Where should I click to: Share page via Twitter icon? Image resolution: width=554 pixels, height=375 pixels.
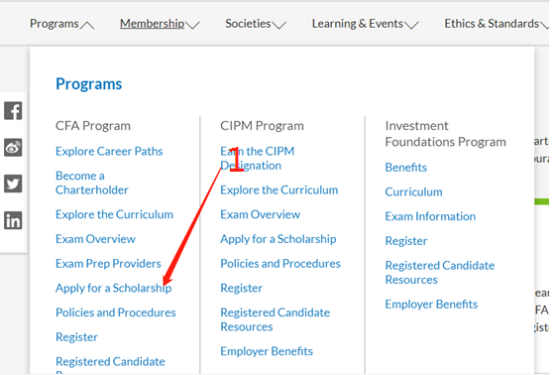point(13,184)
